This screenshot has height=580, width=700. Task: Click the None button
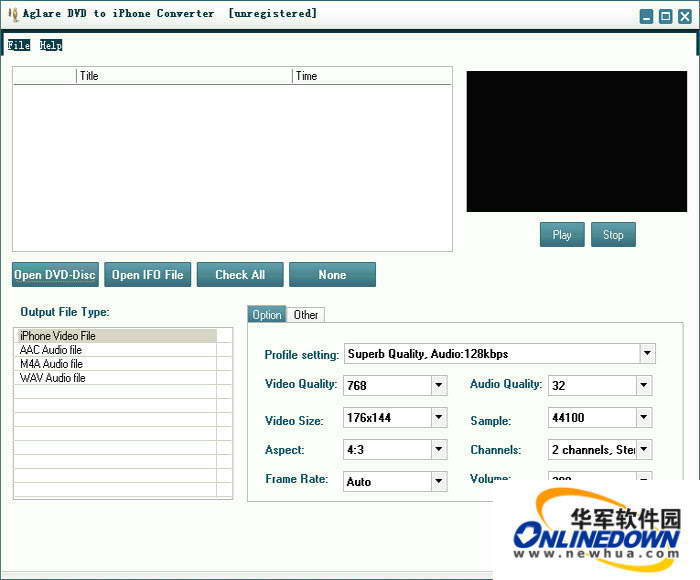(x=333, y=275)
